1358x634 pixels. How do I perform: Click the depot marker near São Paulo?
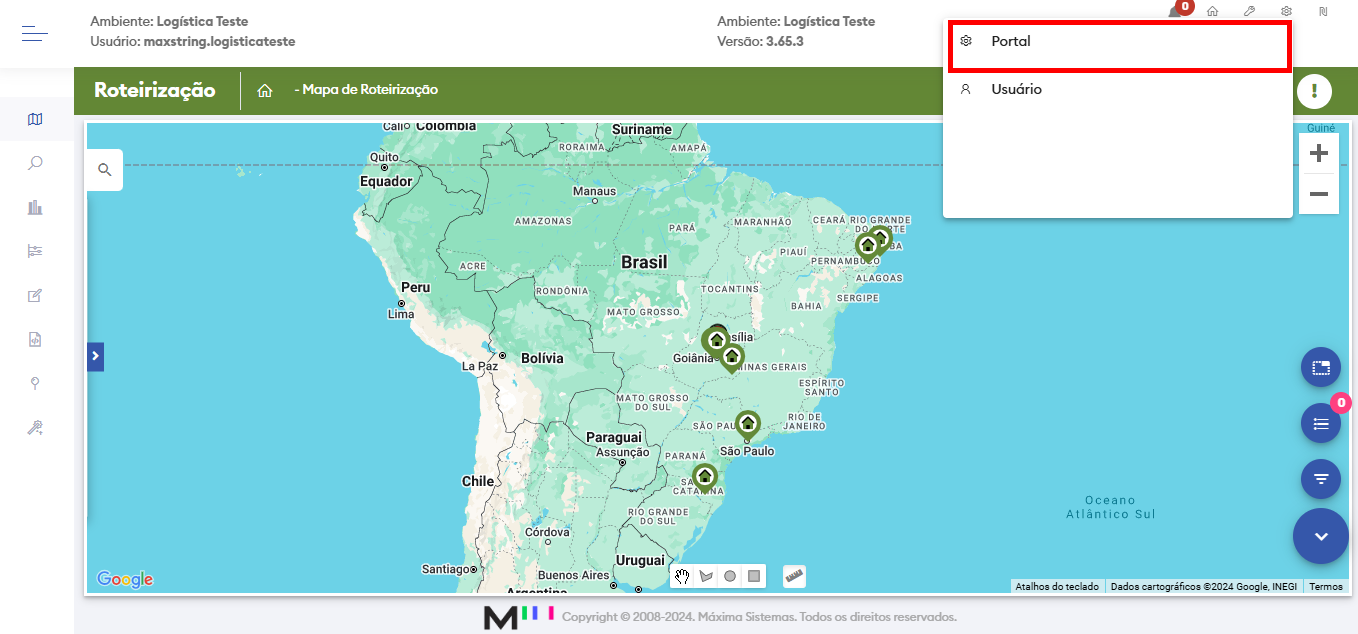pos(748,426)
